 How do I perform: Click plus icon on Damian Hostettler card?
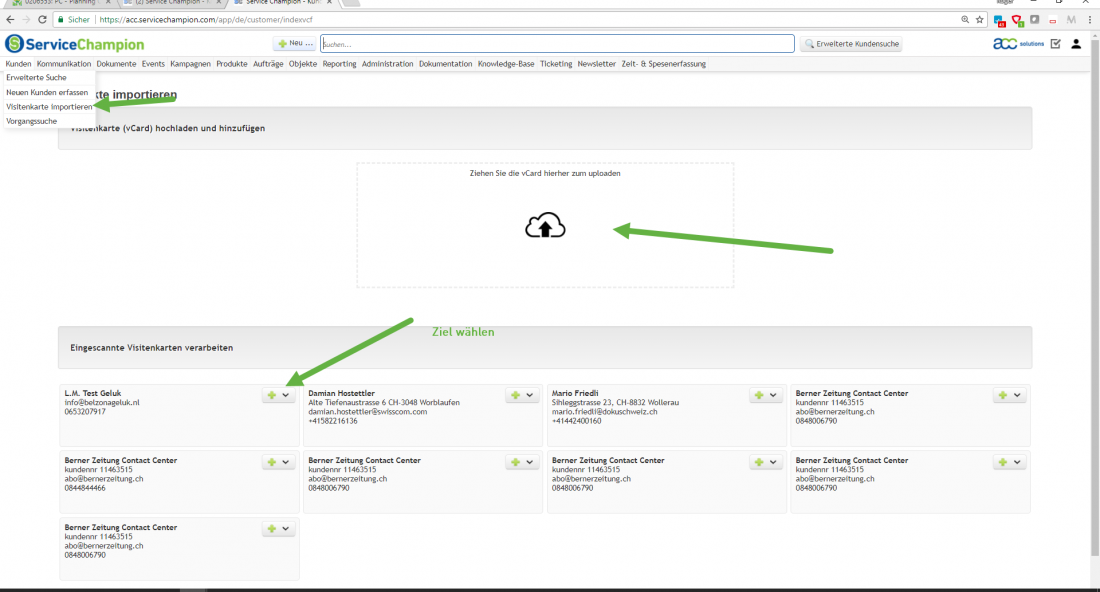point(516,396)
